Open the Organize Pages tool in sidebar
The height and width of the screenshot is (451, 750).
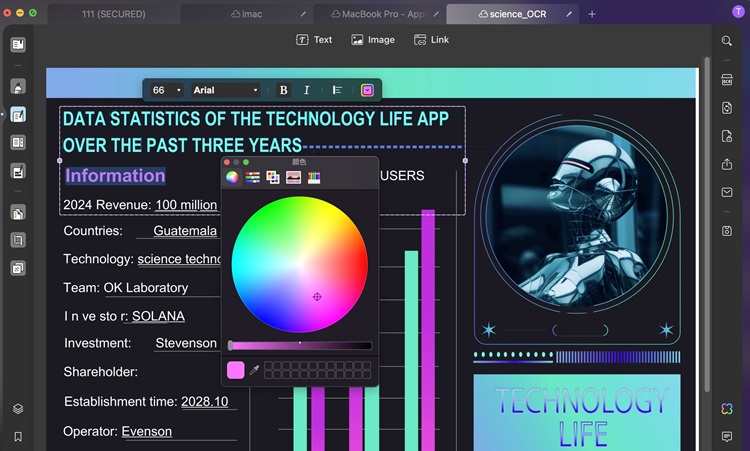click(x=18, y=143)
